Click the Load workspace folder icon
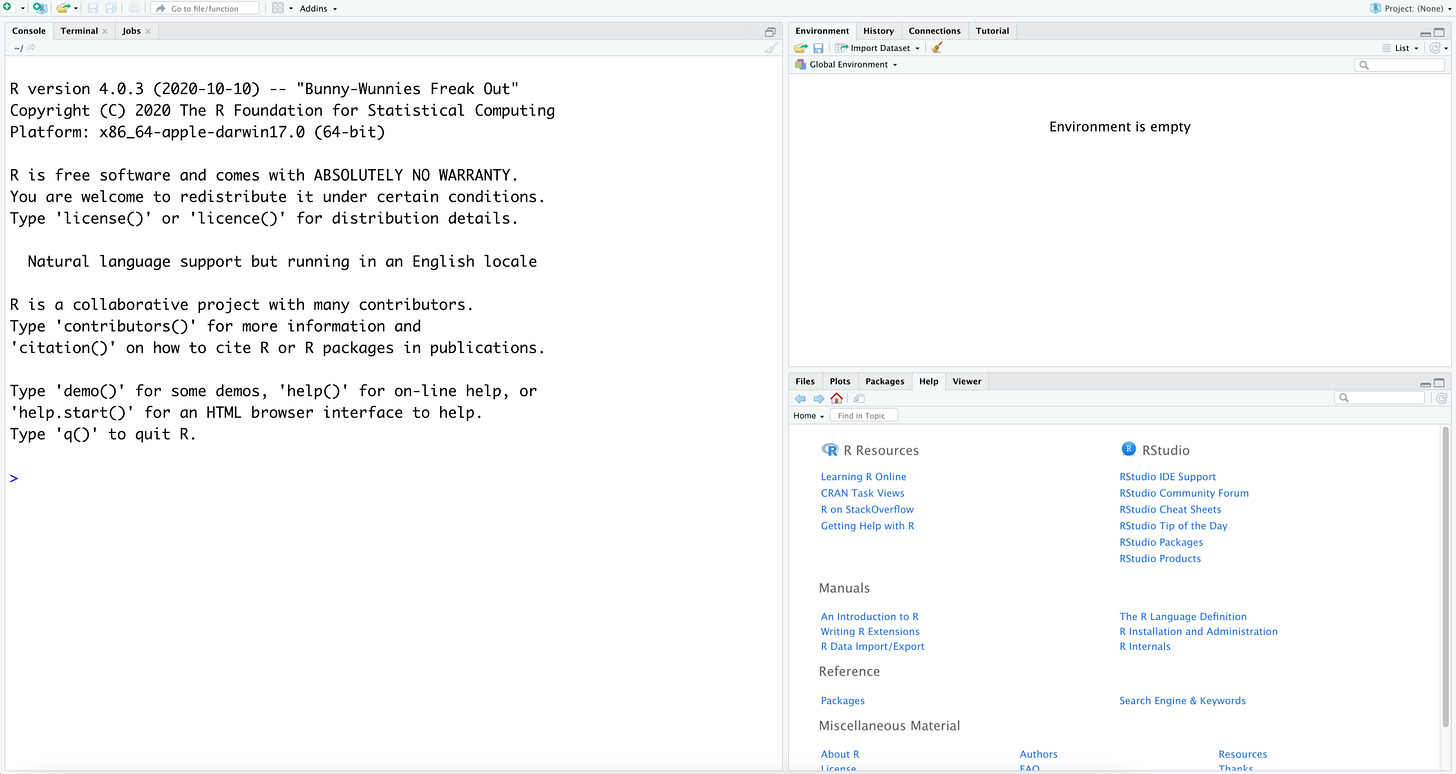This screenshot has width=1456, height=774. pyautogui.click(x=801, y=48)
